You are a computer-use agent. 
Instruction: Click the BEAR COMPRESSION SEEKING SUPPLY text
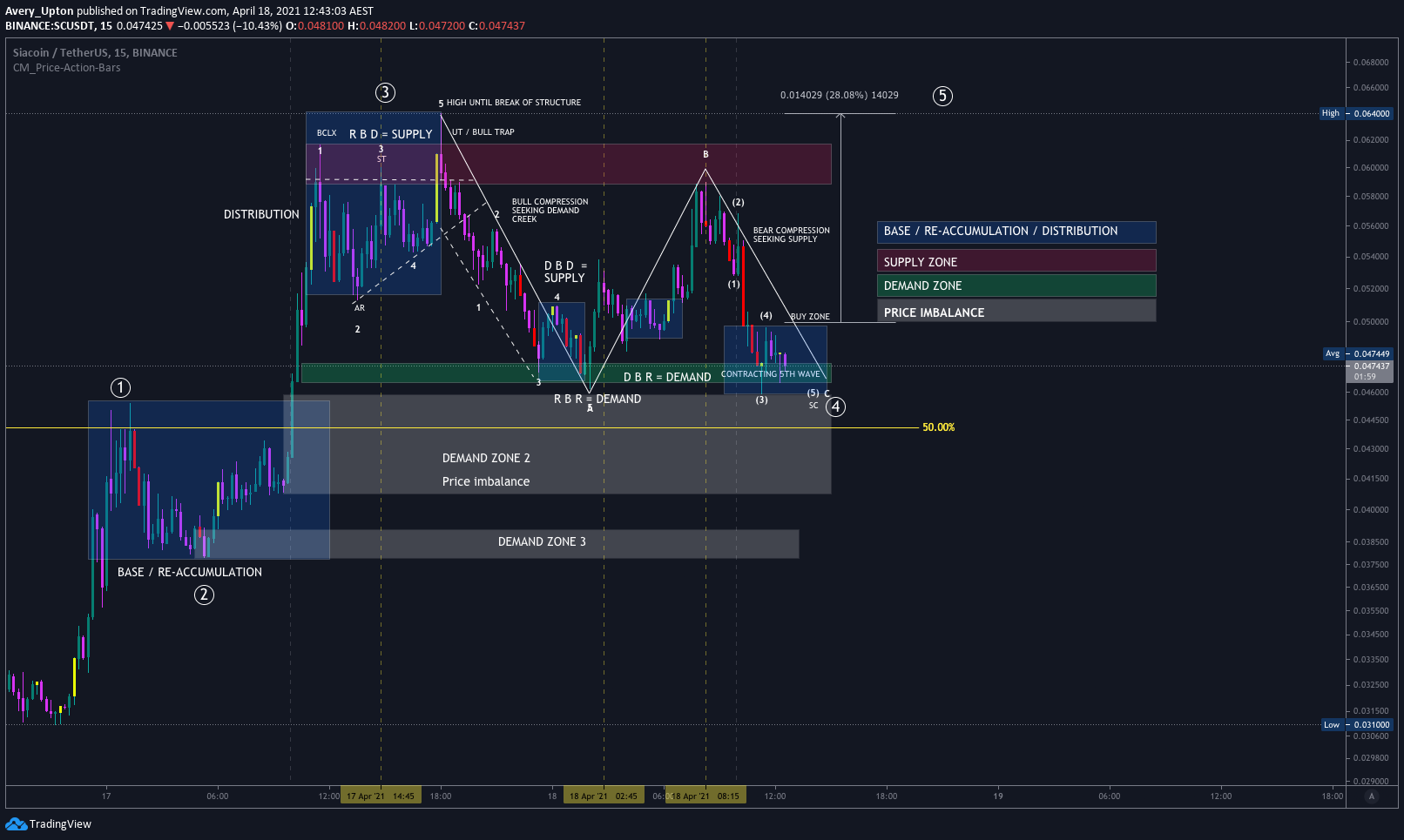pyautogui.click(x=792, y=235)
